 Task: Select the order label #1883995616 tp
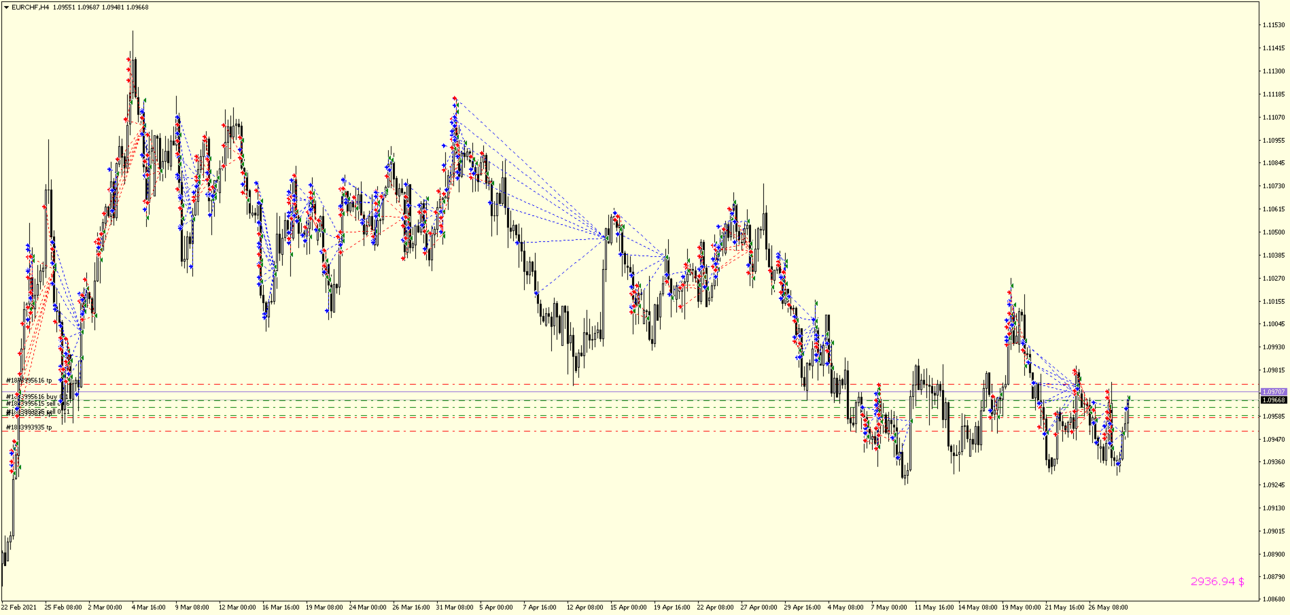pos(29,380)
